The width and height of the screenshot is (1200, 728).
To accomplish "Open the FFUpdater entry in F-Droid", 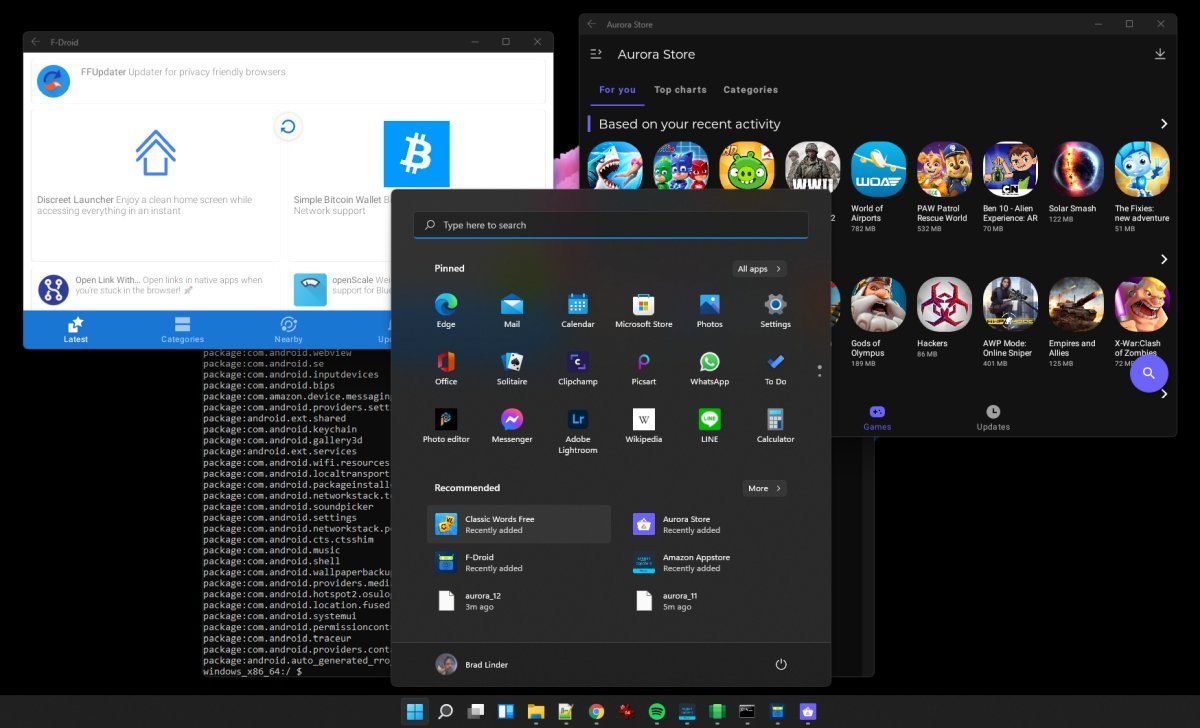I will tap(289, 80).
